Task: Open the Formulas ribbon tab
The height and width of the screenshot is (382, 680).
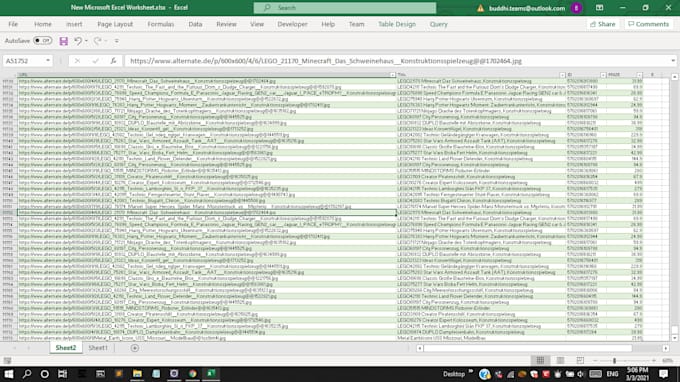Action: click(x=160, y=24)
